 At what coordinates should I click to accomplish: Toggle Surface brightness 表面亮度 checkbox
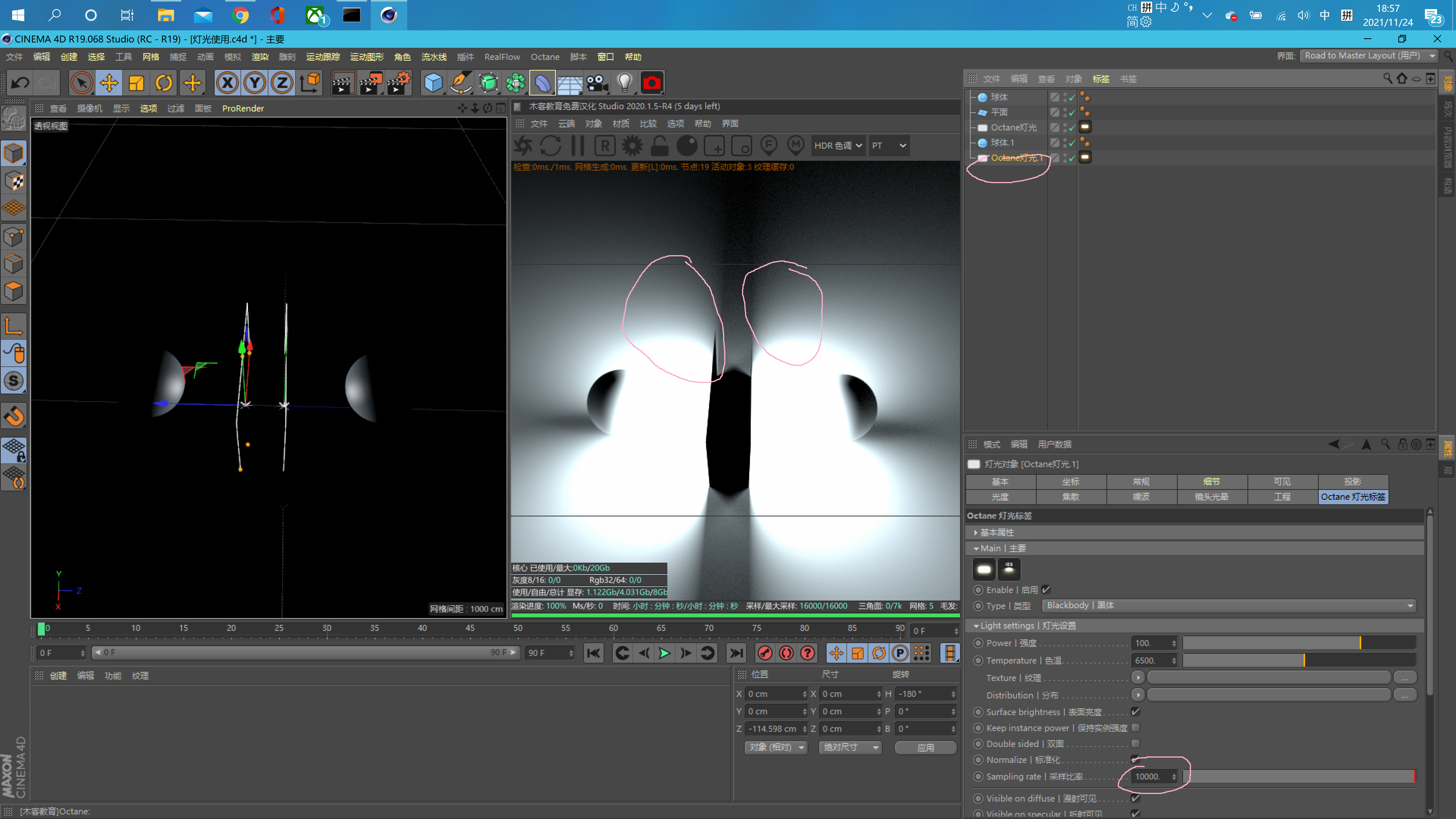click(x=1136, y=712)
